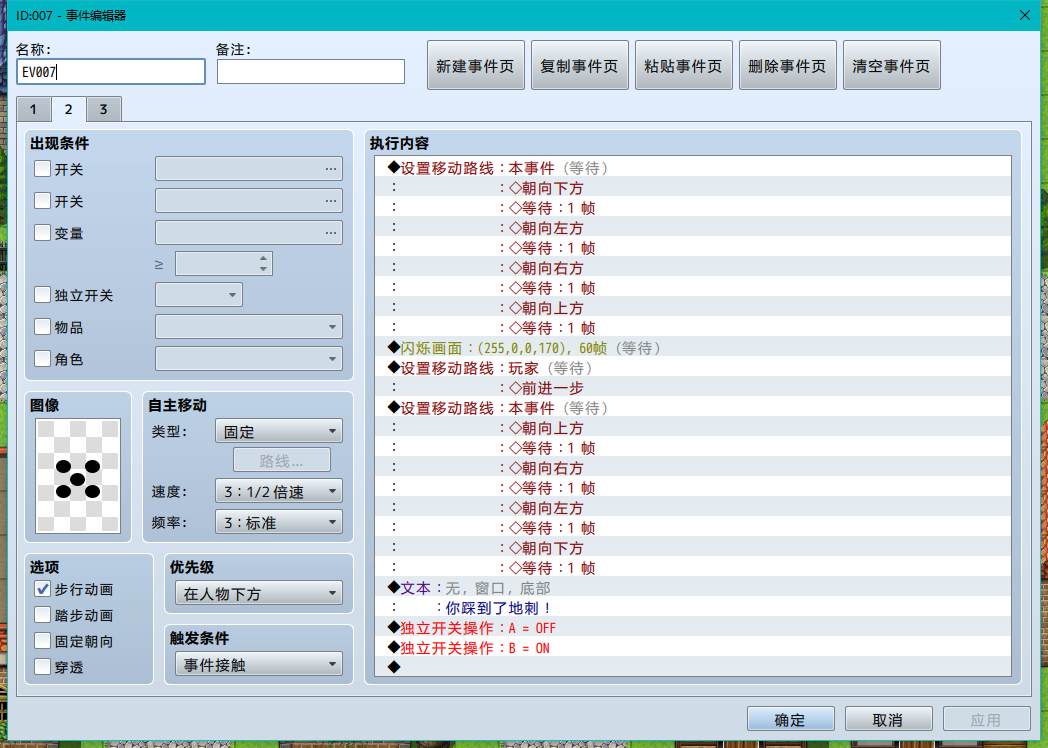Viewport: 1048px width, 748px height.
Task: Select the 设置移动路线：玩家 command line
Action: click(x=693, y=368)
